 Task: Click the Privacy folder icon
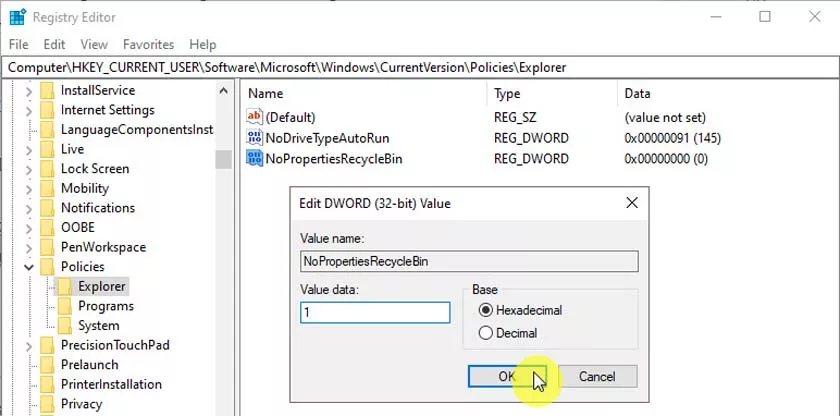point(48,404)
